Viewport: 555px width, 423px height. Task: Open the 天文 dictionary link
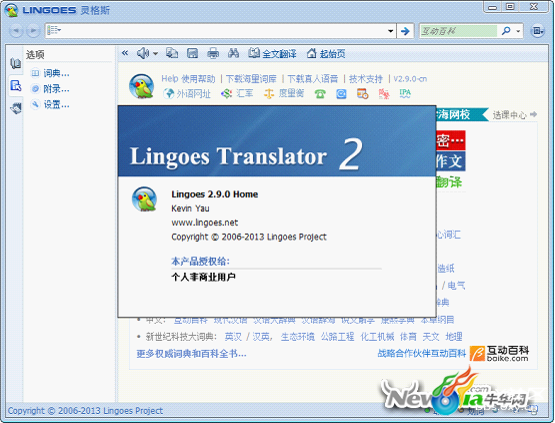tap(431, 337)
